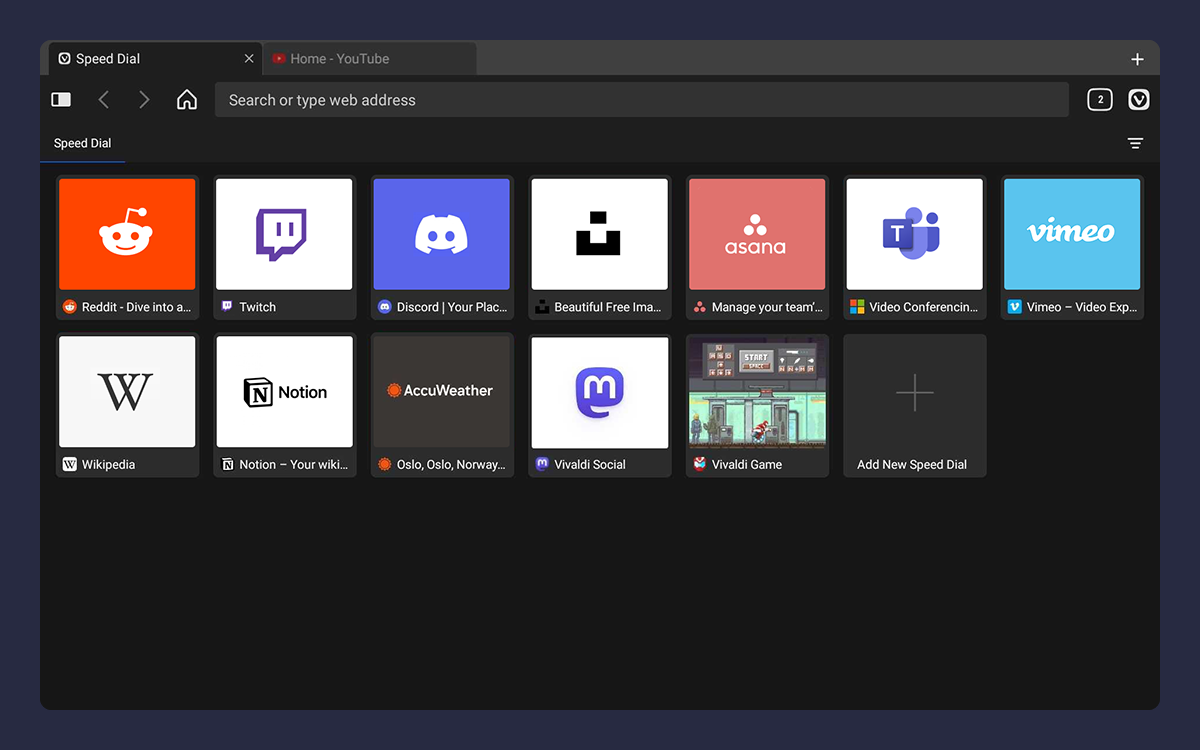Open the Vivaldi Social Mastodon thumbnail
Image resolution: width=1200 pixels, height=750 pixels.
pyautogui.click(x=599, y=391)
